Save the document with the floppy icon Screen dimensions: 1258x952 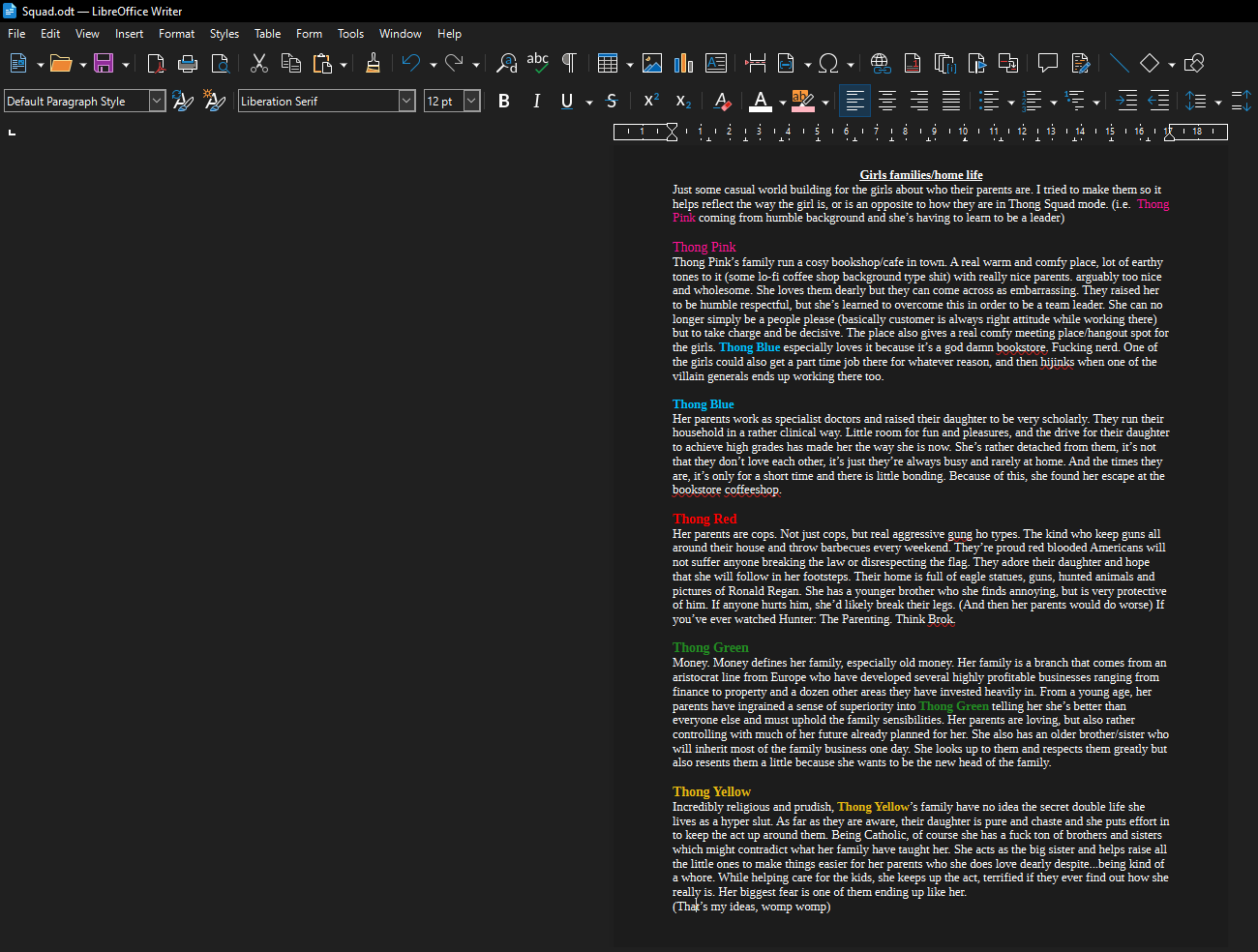pyautogui.click(x=104, y=64)
